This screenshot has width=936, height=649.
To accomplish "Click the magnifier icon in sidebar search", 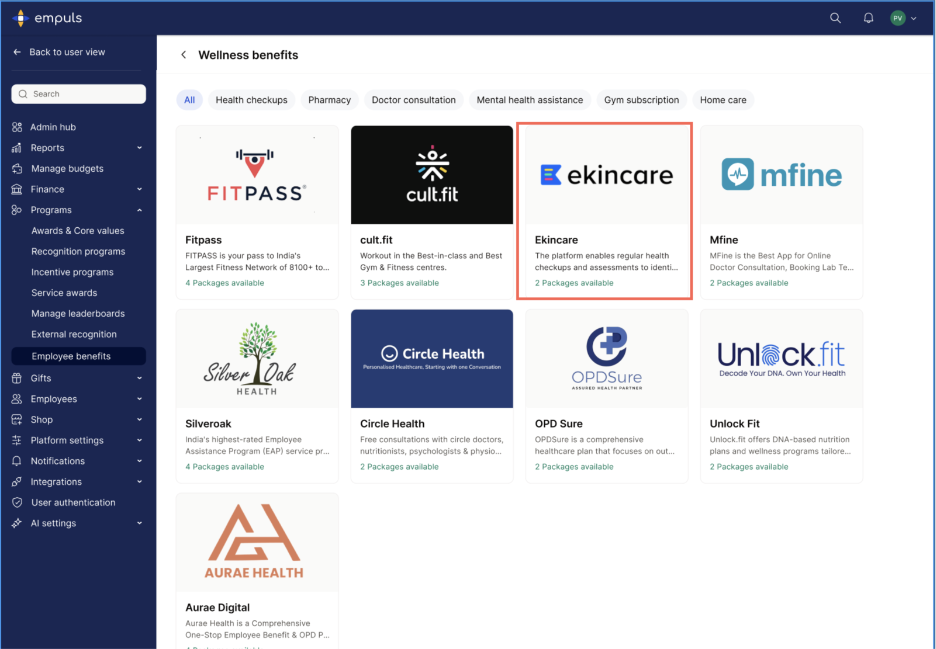I will [23, 94].
